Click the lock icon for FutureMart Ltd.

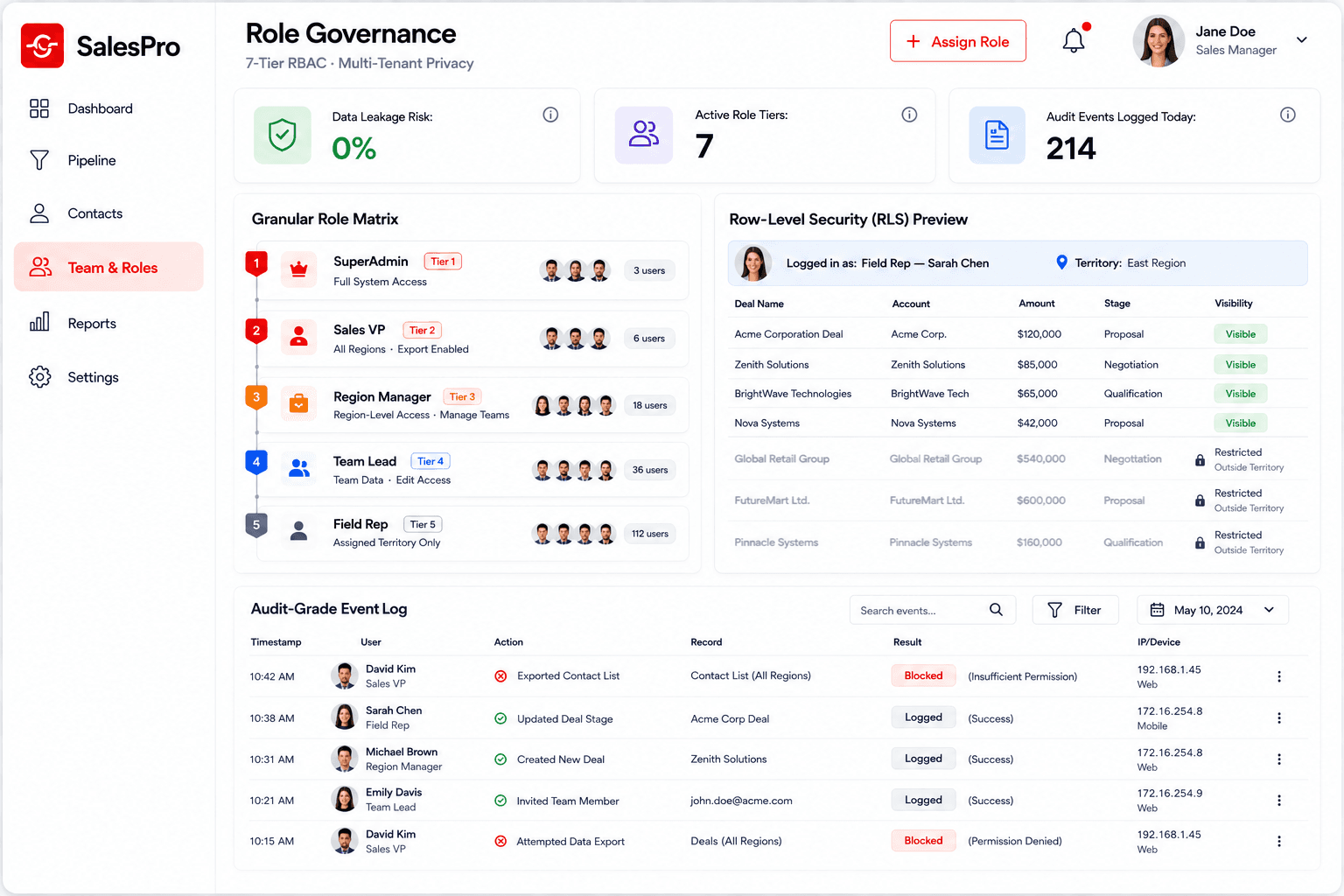(1200, 500)
